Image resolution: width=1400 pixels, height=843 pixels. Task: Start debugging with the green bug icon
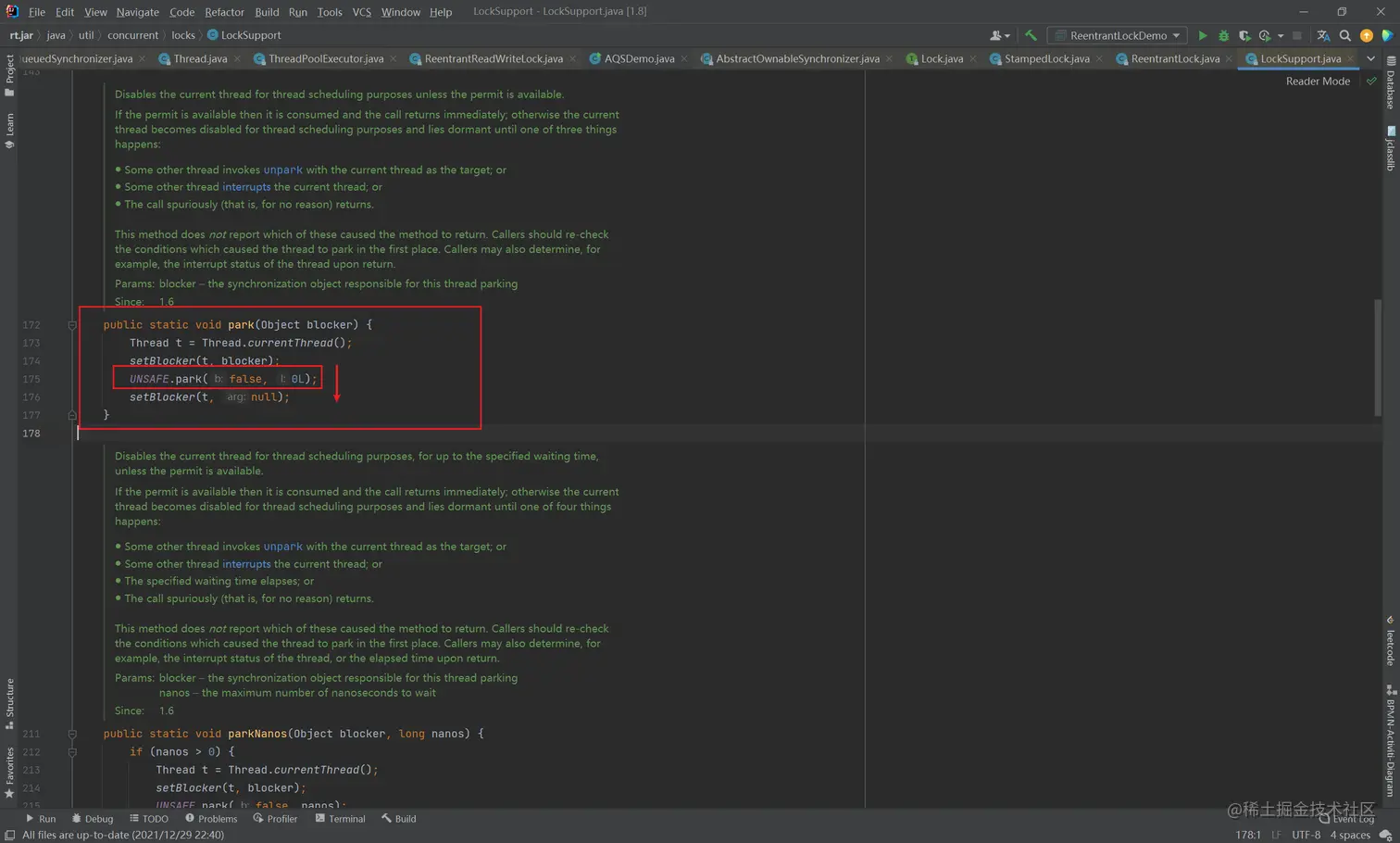click(1223, 35)
